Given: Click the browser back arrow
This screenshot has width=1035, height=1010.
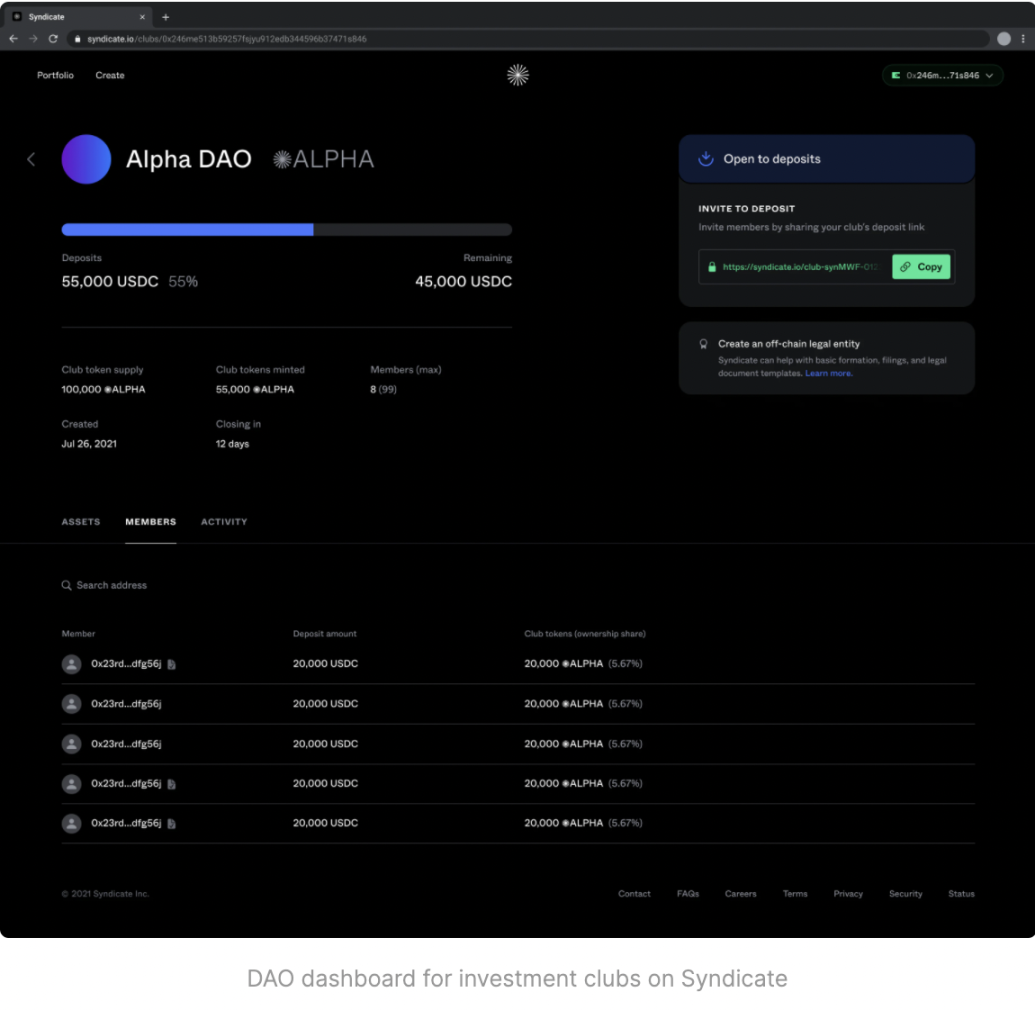Looking at the screenshot, I should (x=13, y=39).
